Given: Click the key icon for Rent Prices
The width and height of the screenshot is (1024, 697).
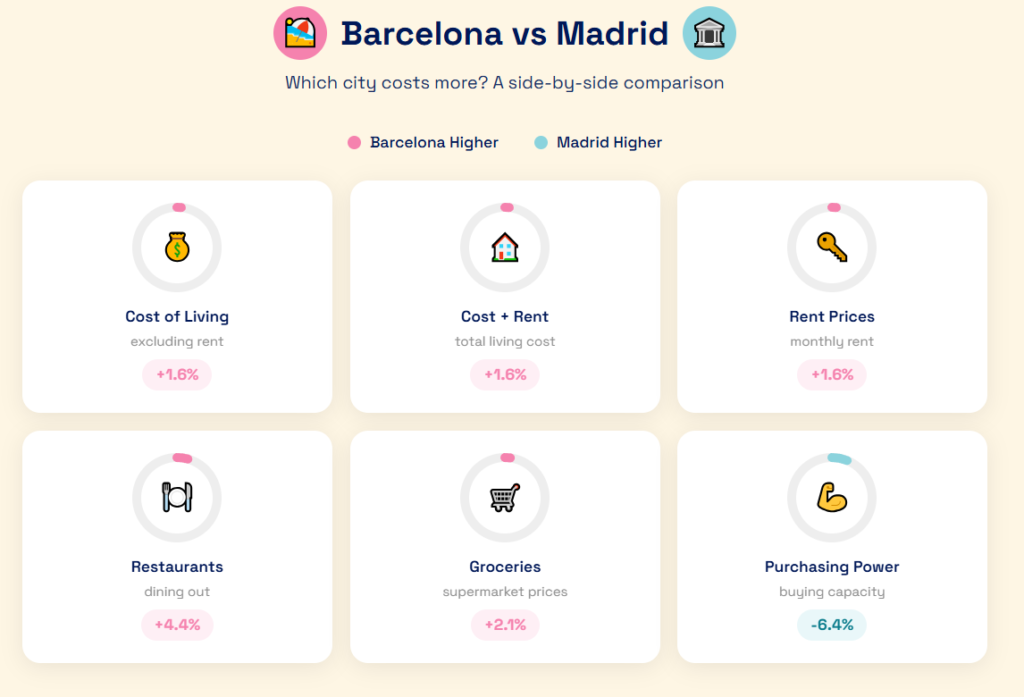Looking at the screenshot, I should pyautogui.click(x=832, y=247).
